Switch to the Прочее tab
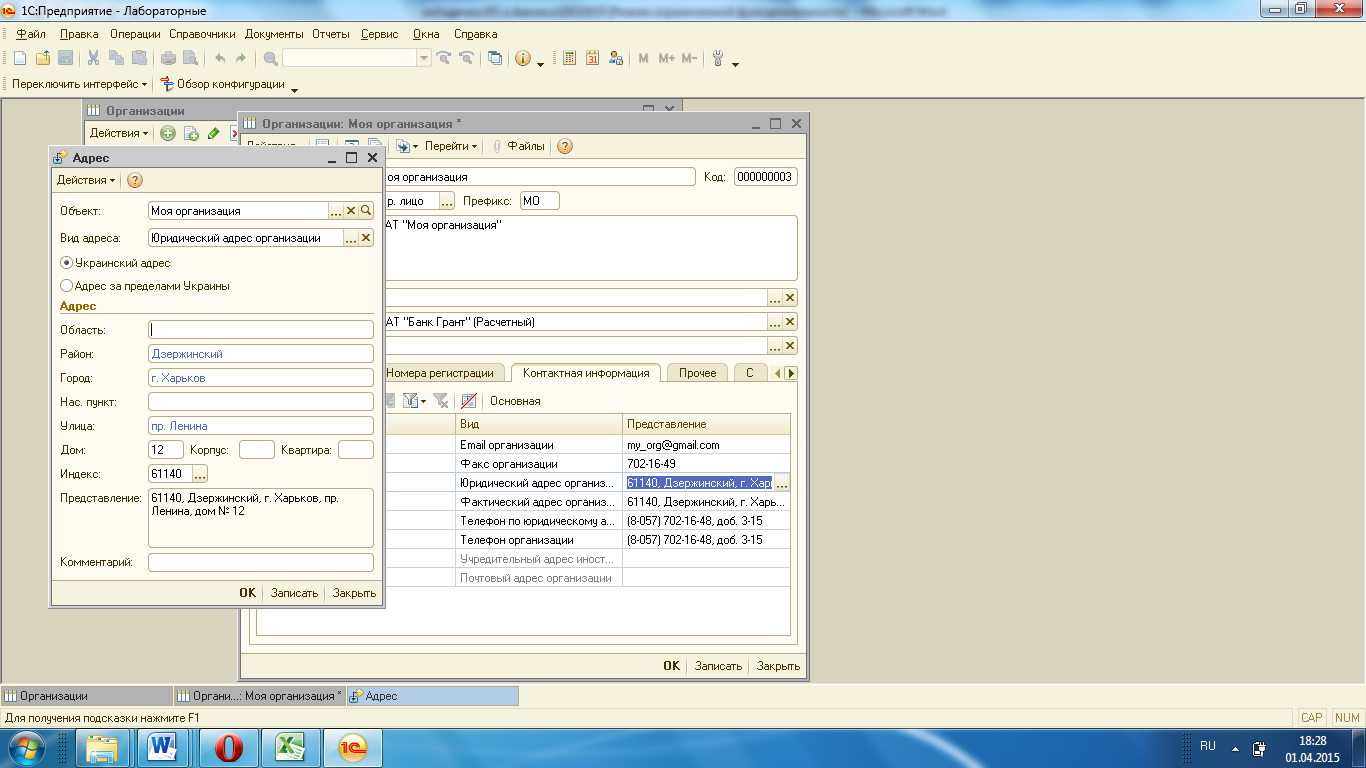 [x=698, y=373]
